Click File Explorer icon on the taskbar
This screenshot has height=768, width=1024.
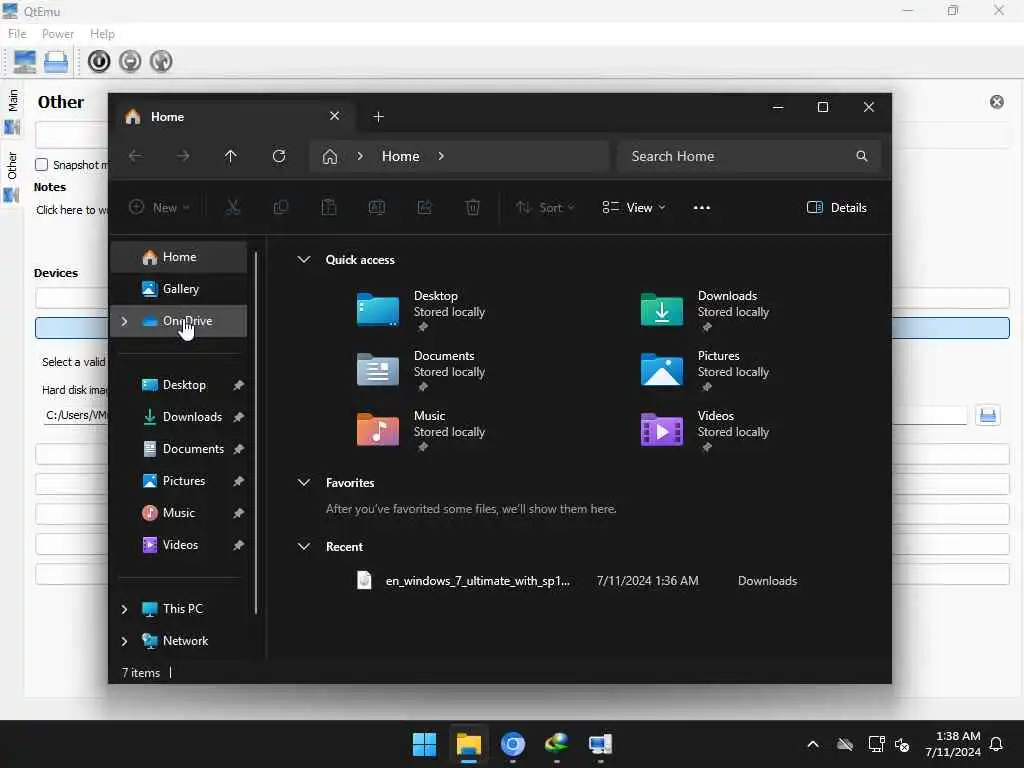468,744
